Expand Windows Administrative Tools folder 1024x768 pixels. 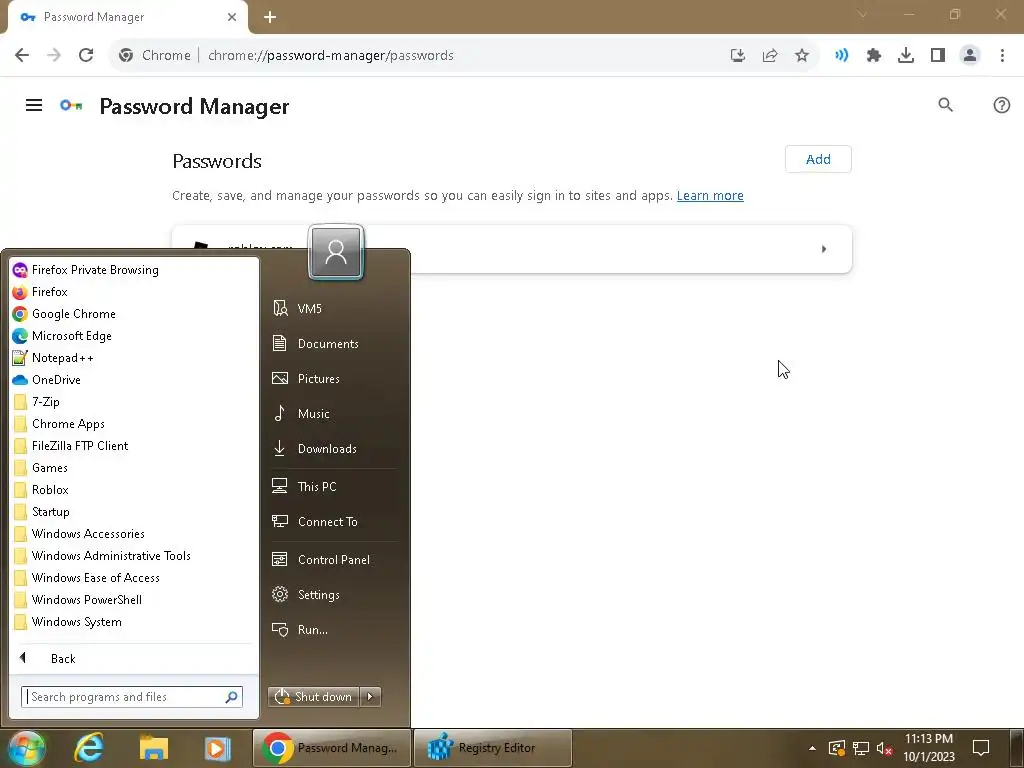coord(102,556)
